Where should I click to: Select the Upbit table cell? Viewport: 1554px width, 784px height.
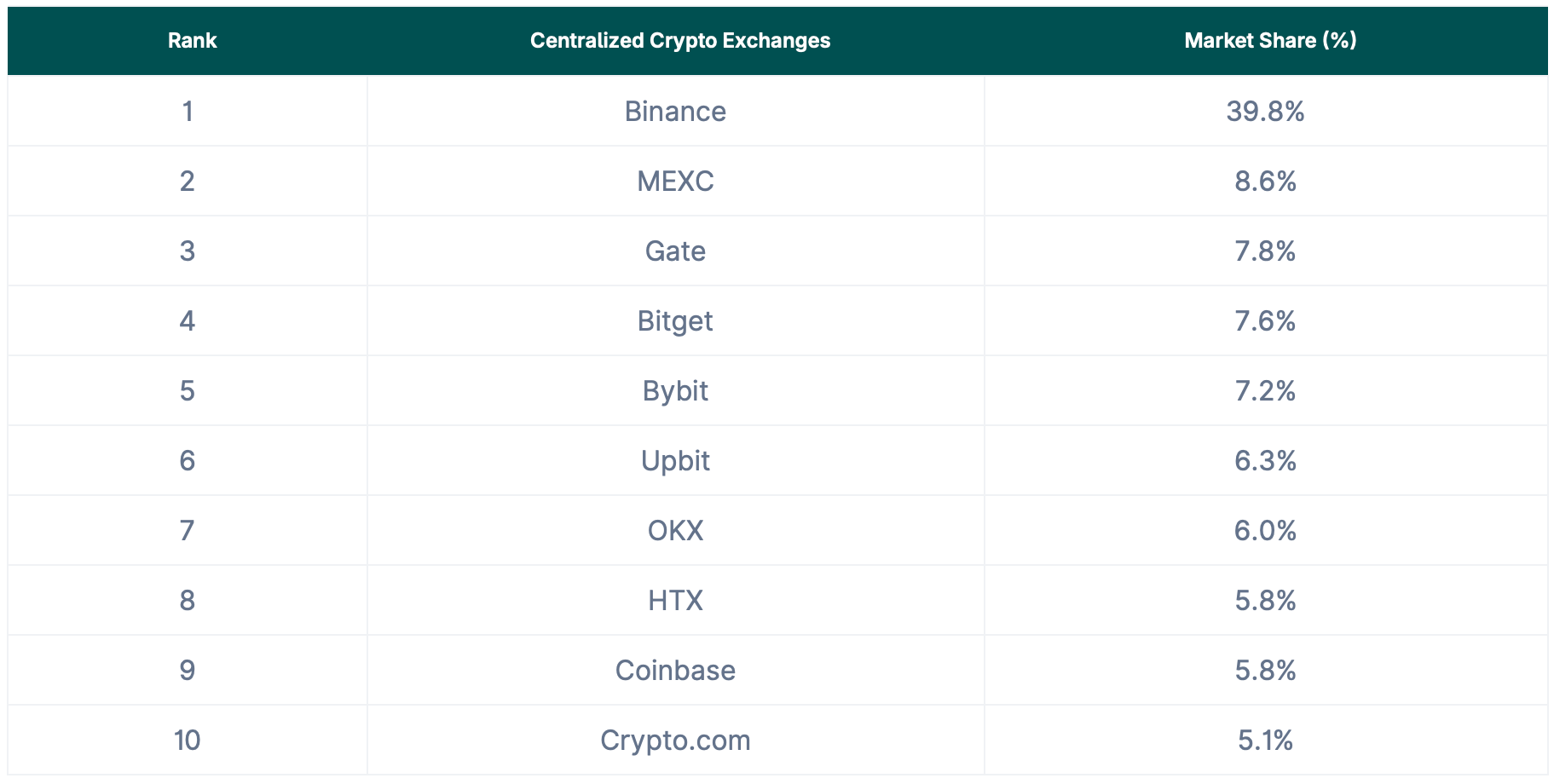click(675, 461)
